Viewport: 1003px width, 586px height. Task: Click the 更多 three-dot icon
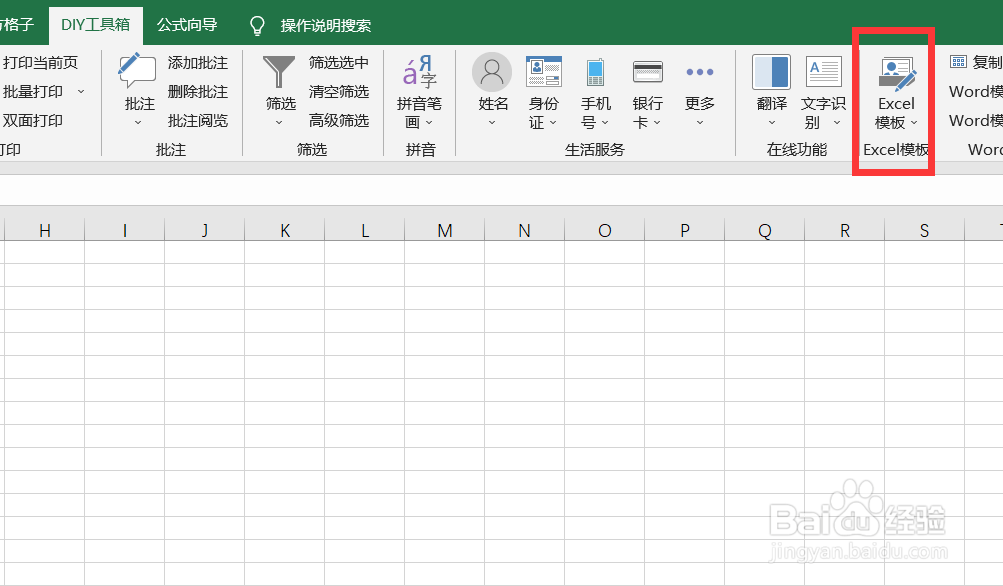pos(700,72)
